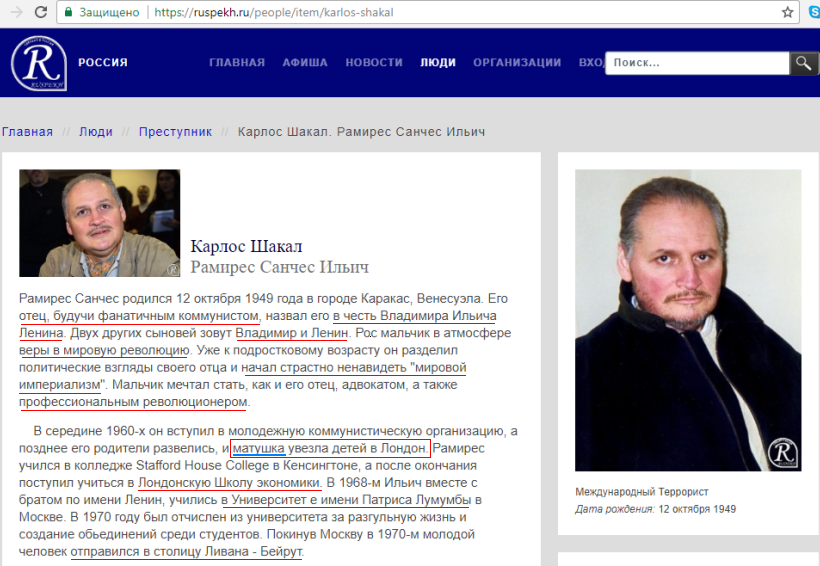Click the РОССИЯ site title
The height and width of the screenshot is (566, 820).
click(103, 62)
